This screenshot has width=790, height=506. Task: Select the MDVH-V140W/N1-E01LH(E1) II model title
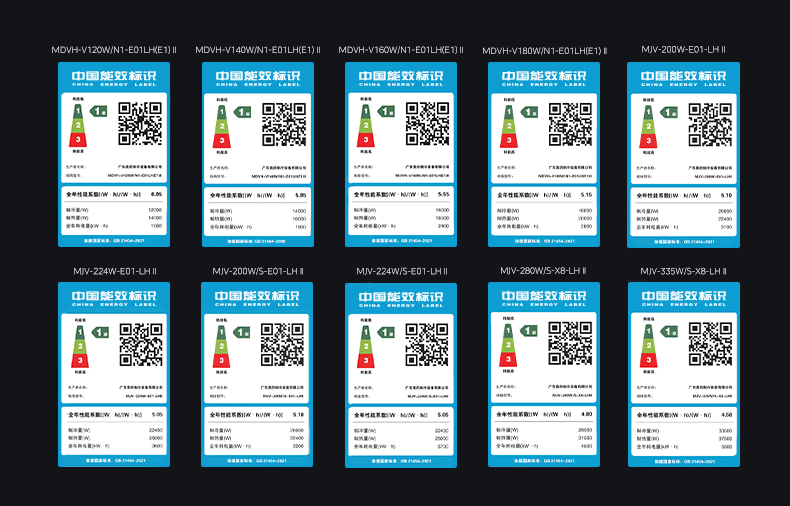point(258,50)
